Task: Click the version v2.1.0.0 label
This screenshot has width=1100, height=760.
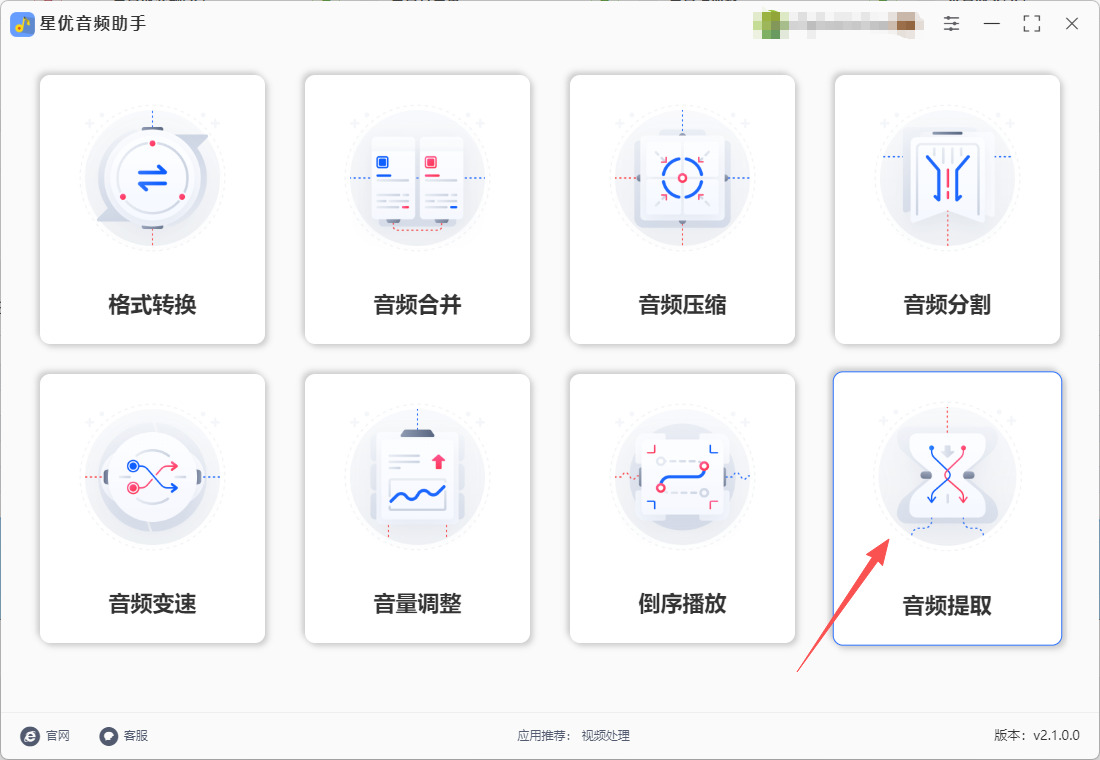Action: (1037, 735)
